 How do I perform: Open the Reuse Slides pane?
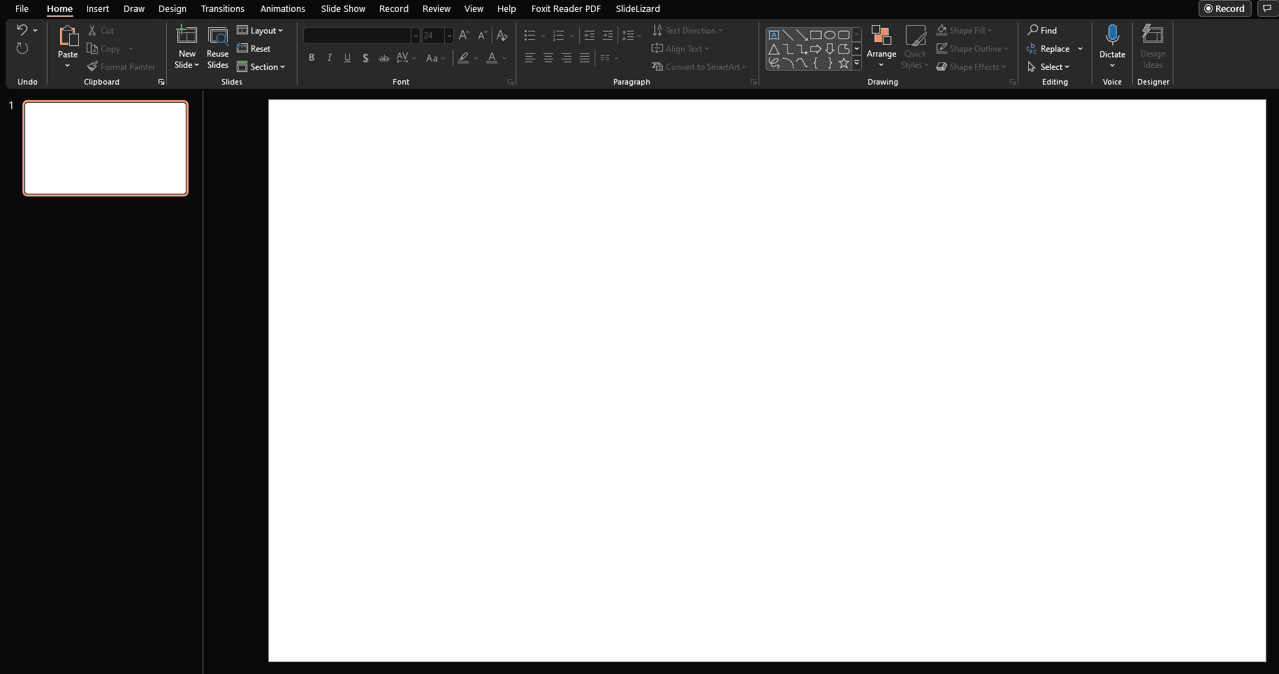pyautogui.click(x=217, y=47)
